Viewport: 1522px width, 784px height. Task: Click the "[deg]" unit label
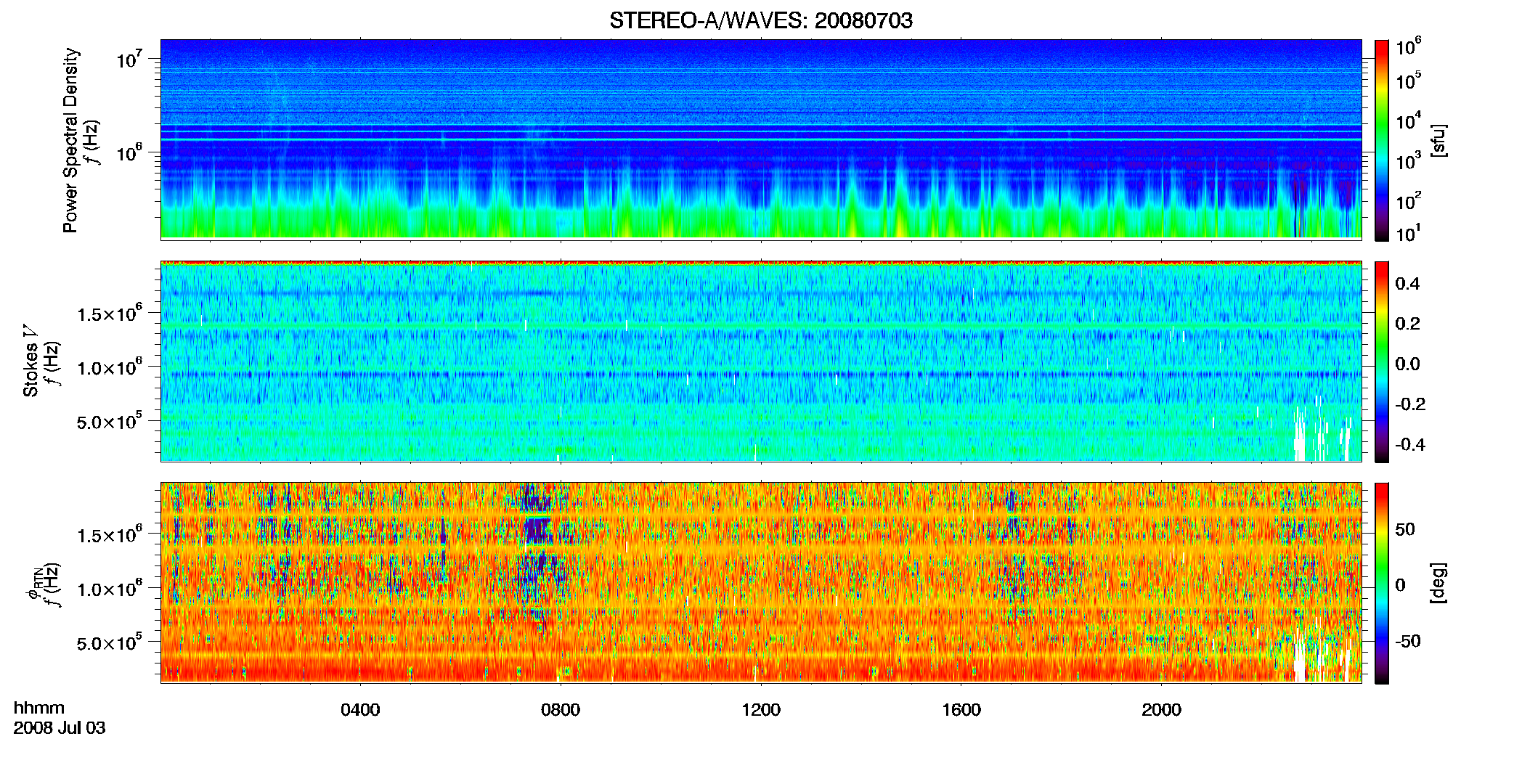(1438, 583)
